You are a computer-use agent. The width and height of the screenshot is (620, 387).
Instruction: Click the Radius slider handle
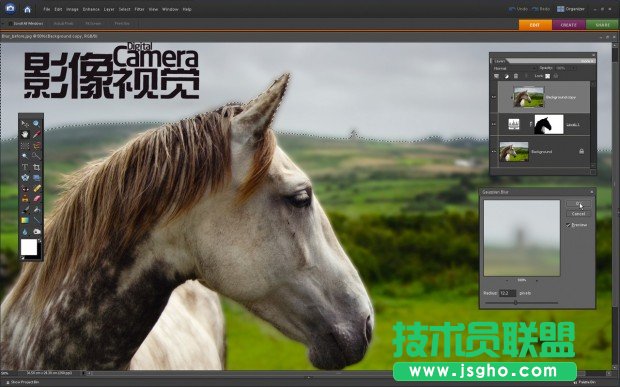(x=516, y=302)
